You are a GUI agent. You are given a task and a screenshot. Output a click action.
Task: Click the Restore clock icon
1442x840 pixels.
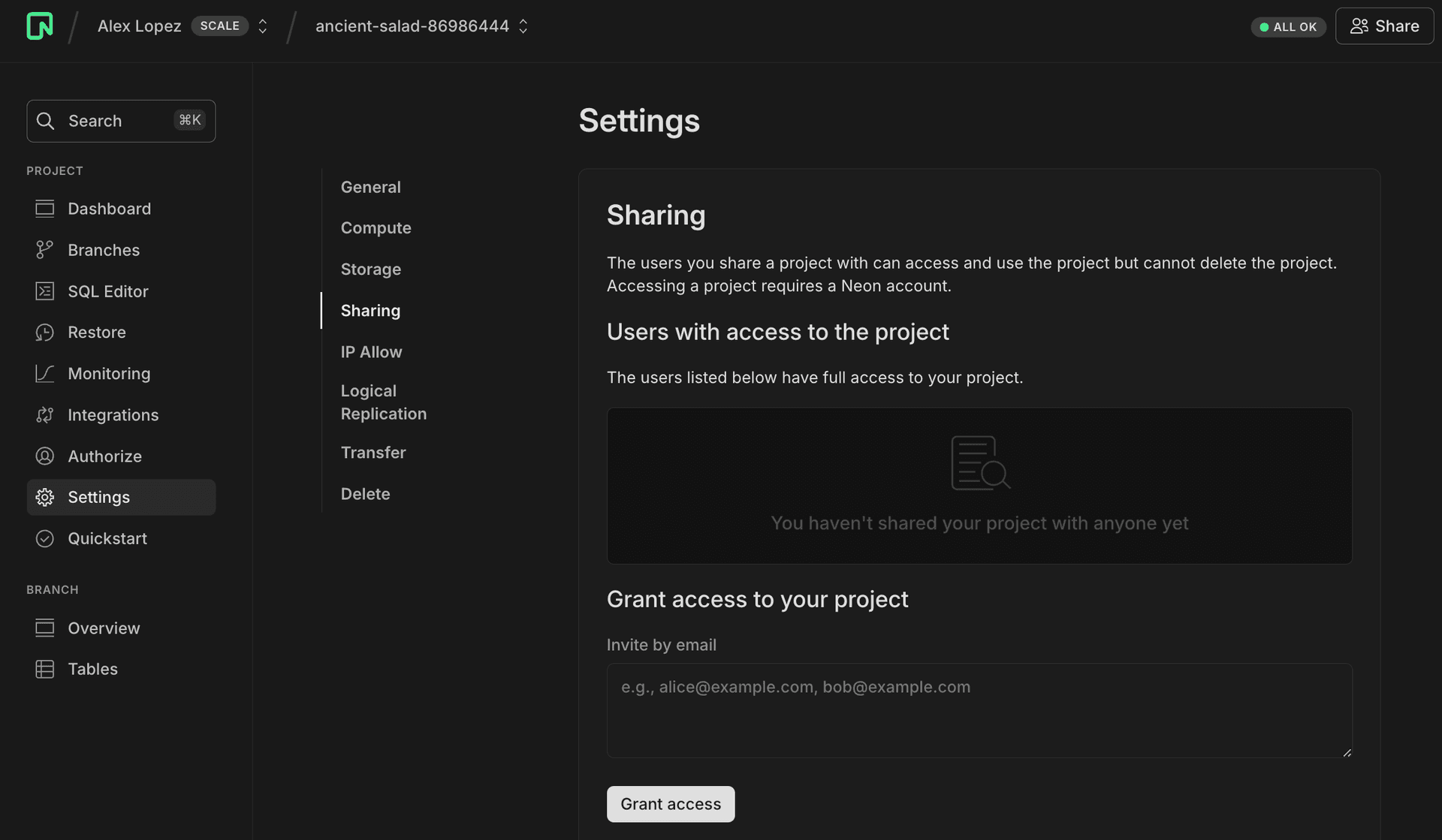[45, 332]
